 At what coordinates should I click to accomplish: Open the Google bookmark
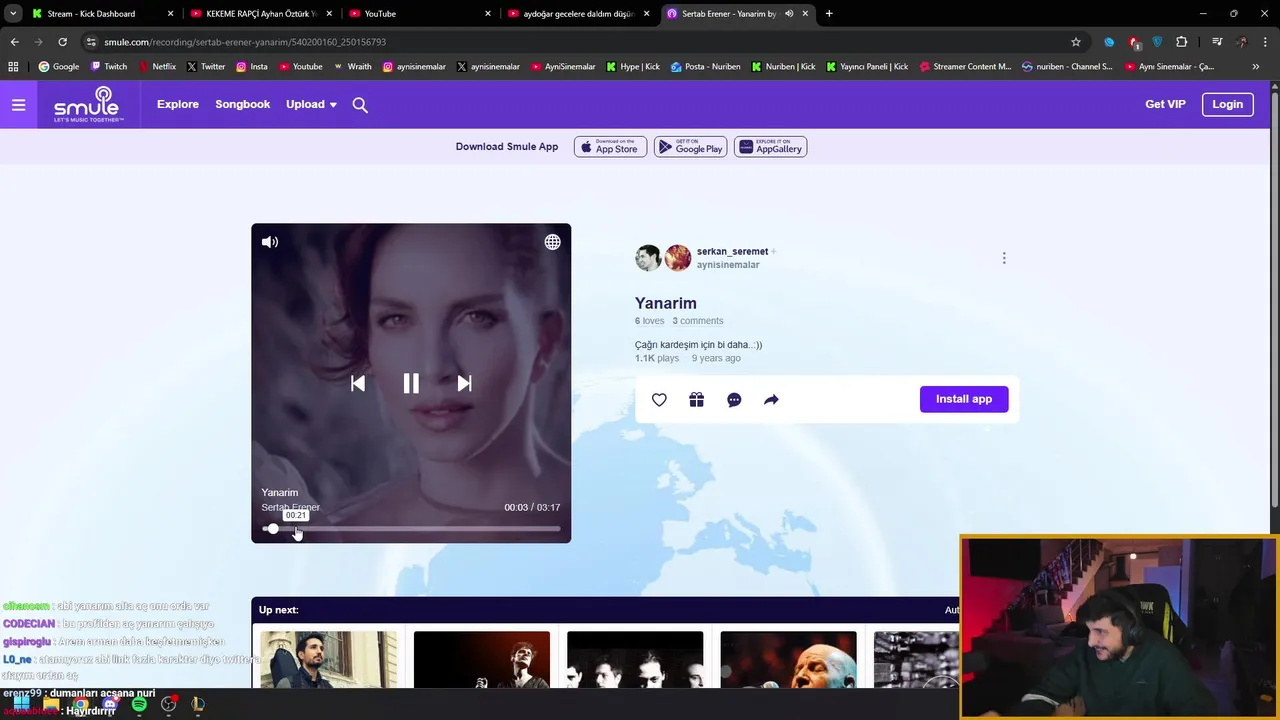pos(59,67)
